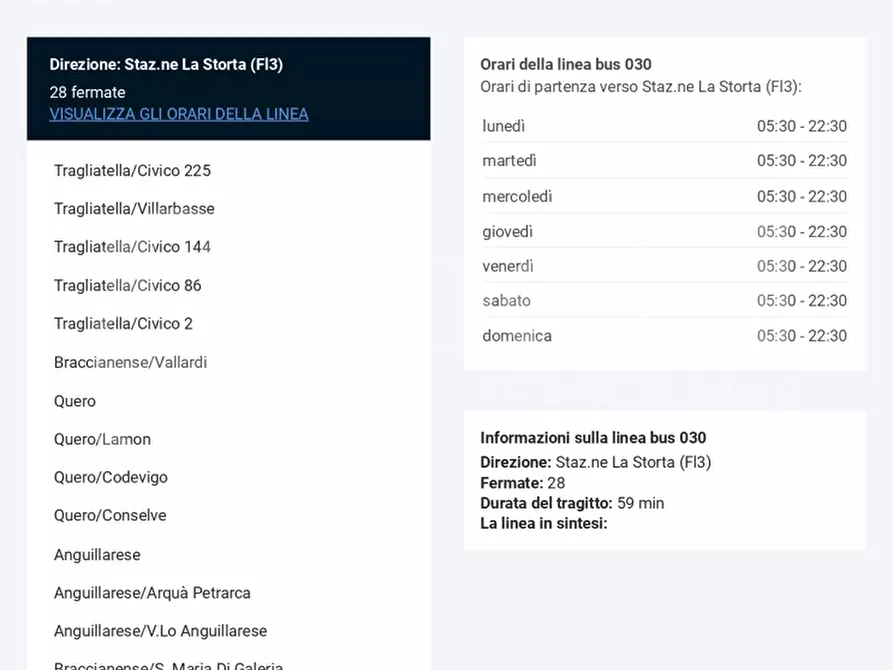Click the Braccianense/Vallardi stop
Screen dimensions: 893x670
[130, 362]
